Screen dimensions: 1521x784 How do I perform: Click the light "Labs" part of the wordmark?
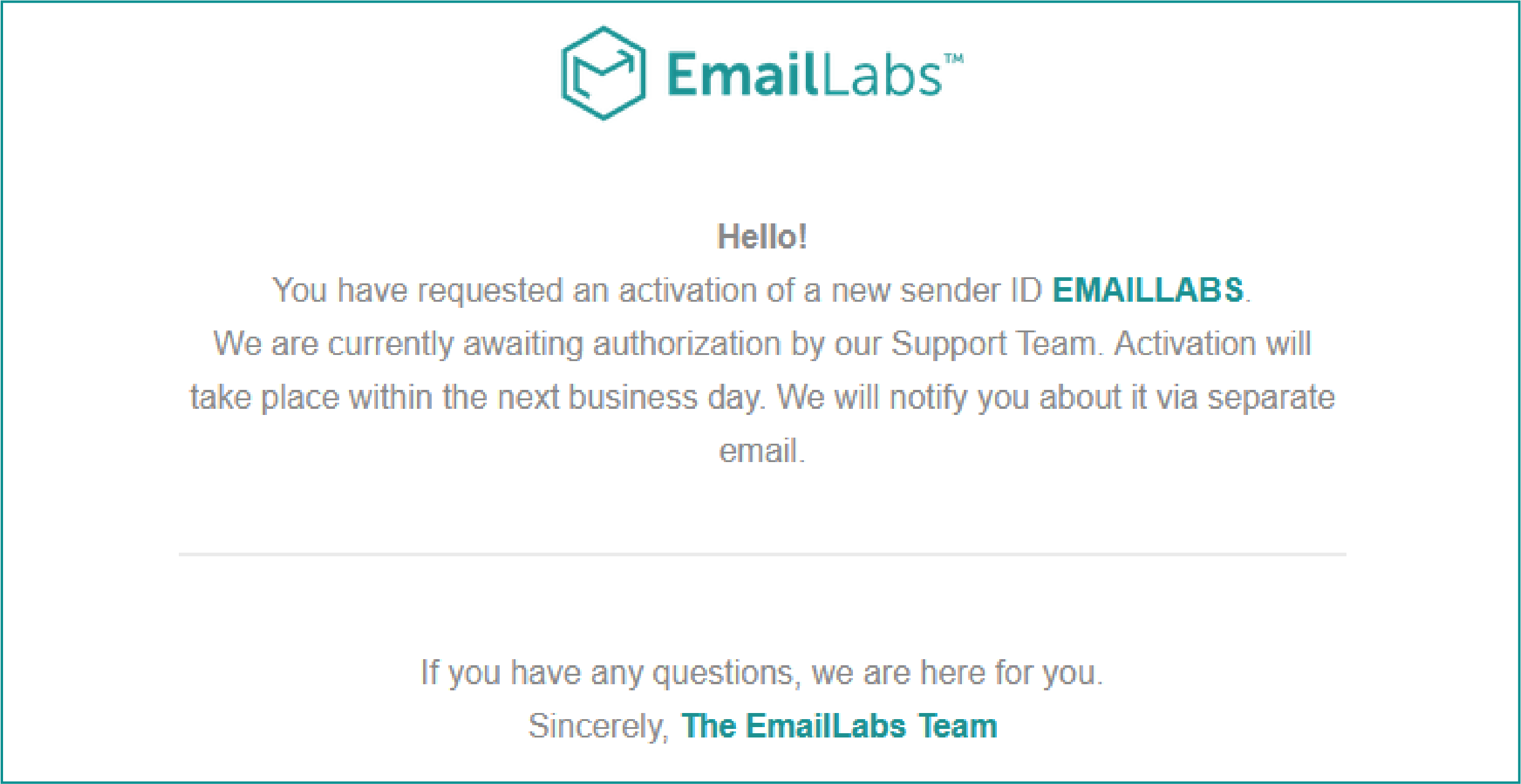(880, 75)
